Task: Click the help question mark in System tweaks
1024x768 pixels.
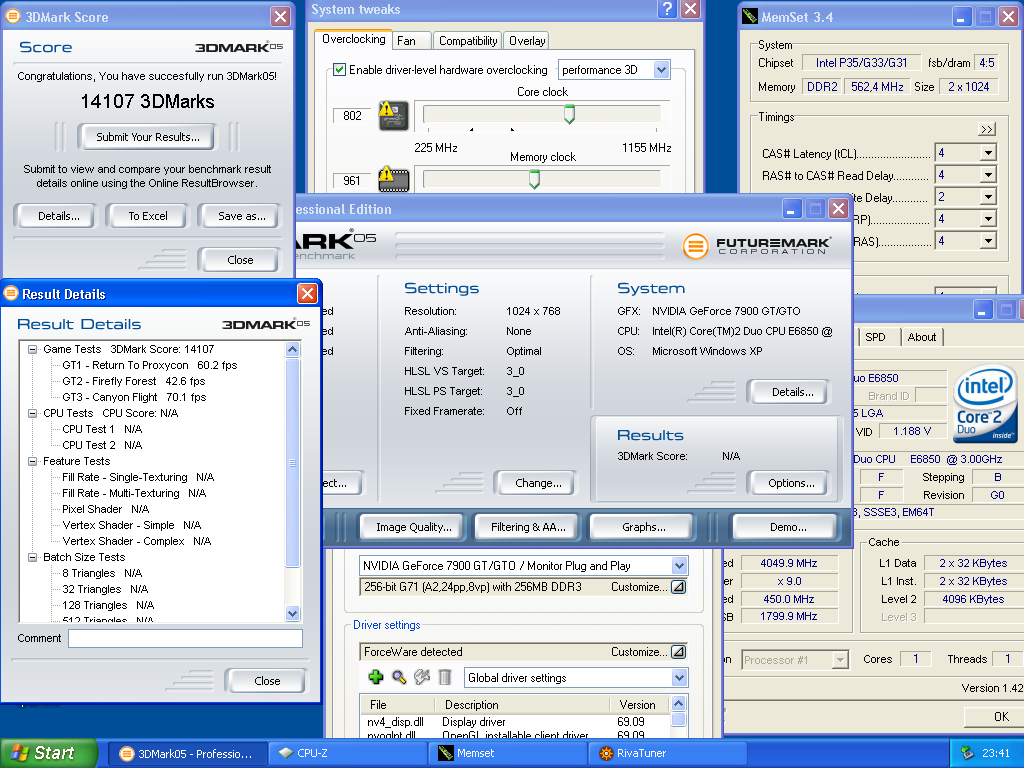Action: [667, 9]
